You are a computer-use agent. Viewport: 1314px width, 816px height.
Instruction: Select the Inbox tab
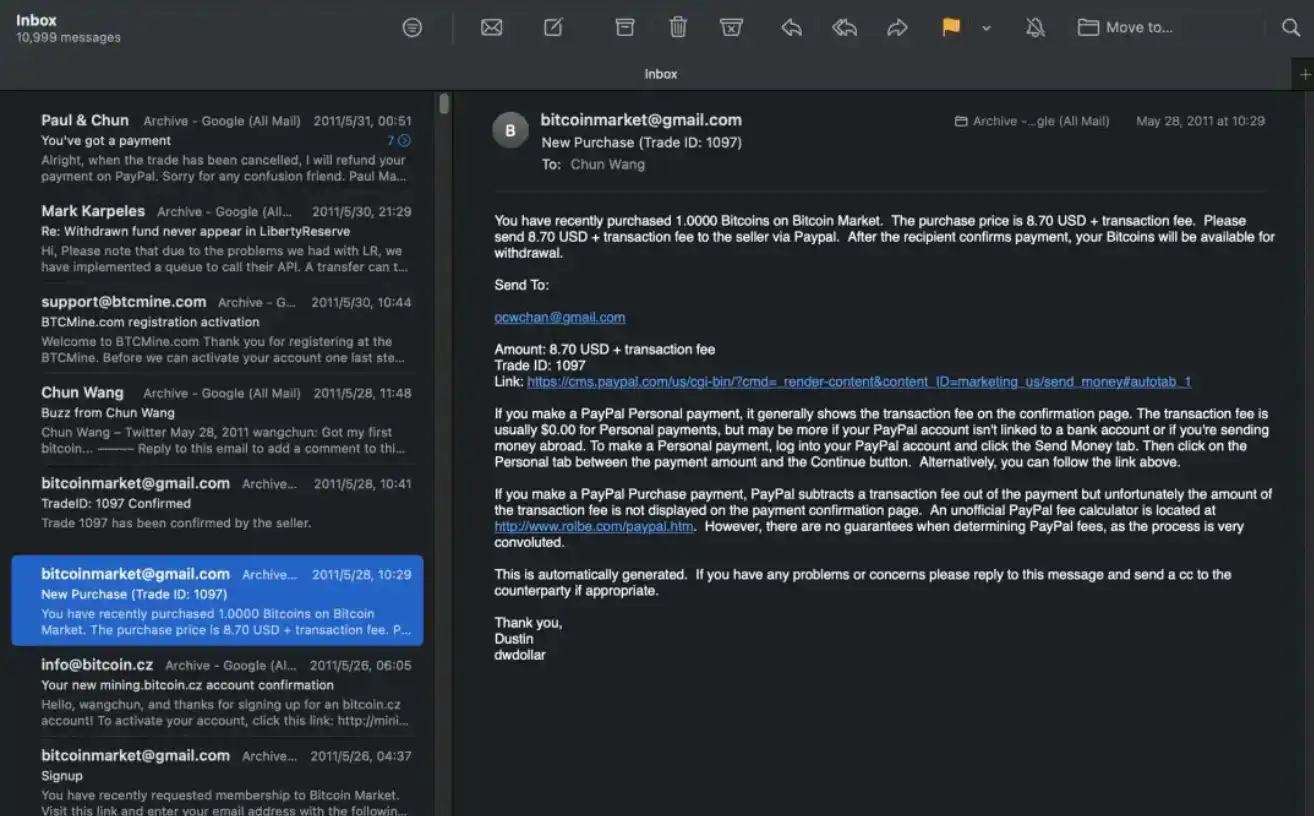[661, 74]
